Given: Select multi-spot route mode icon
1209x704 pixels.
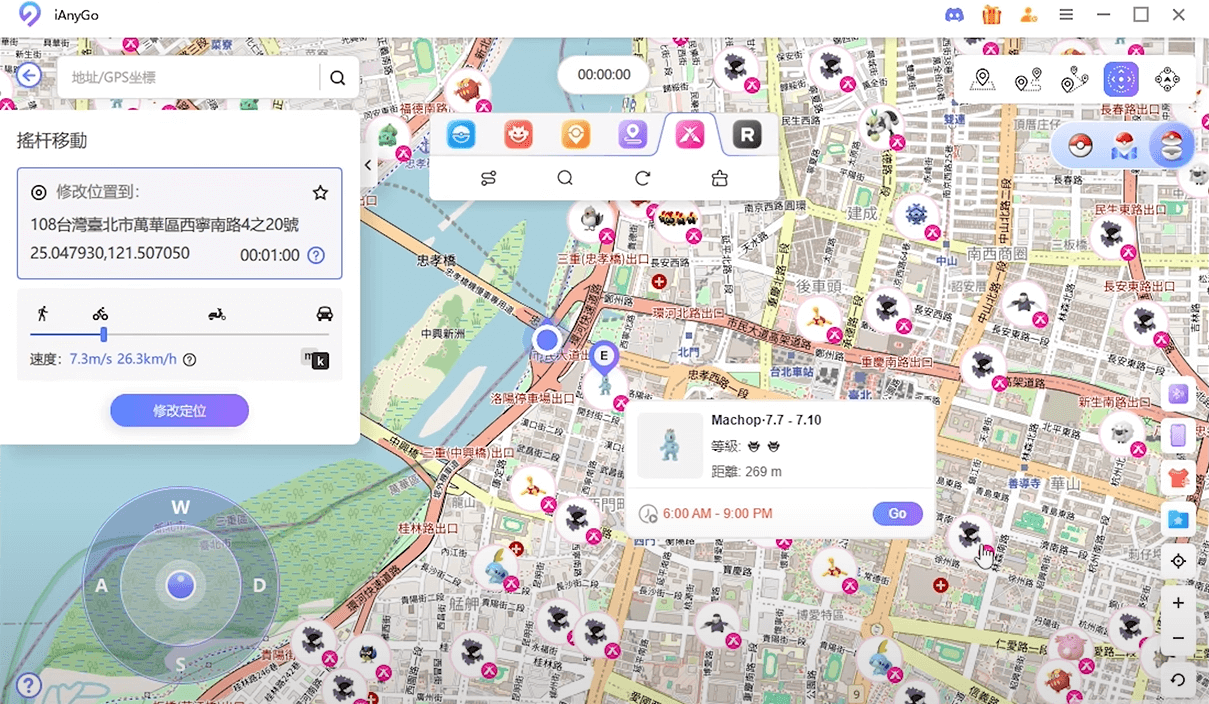Looking at the screenshot, I should click(x=1075, y=79).
